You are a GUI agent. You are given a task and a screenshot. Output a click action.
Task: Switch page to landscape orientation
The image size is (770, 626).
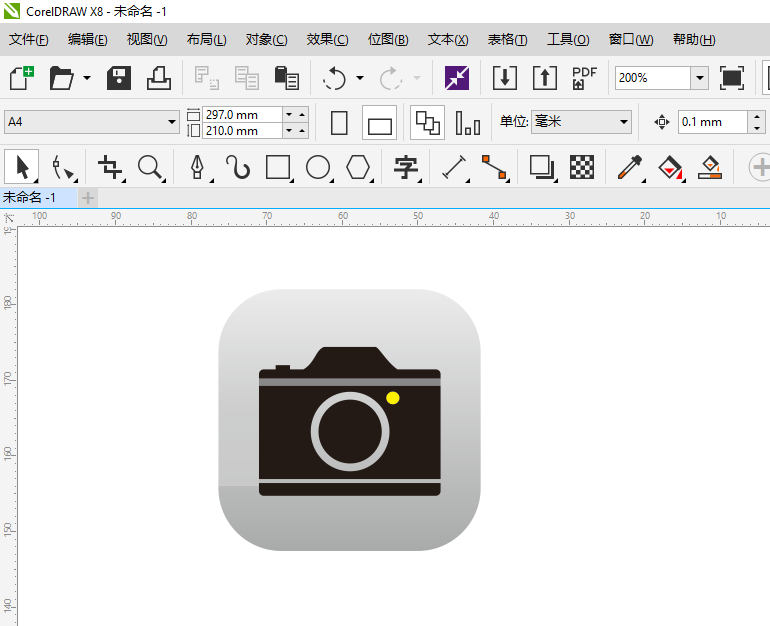point(380,123)
